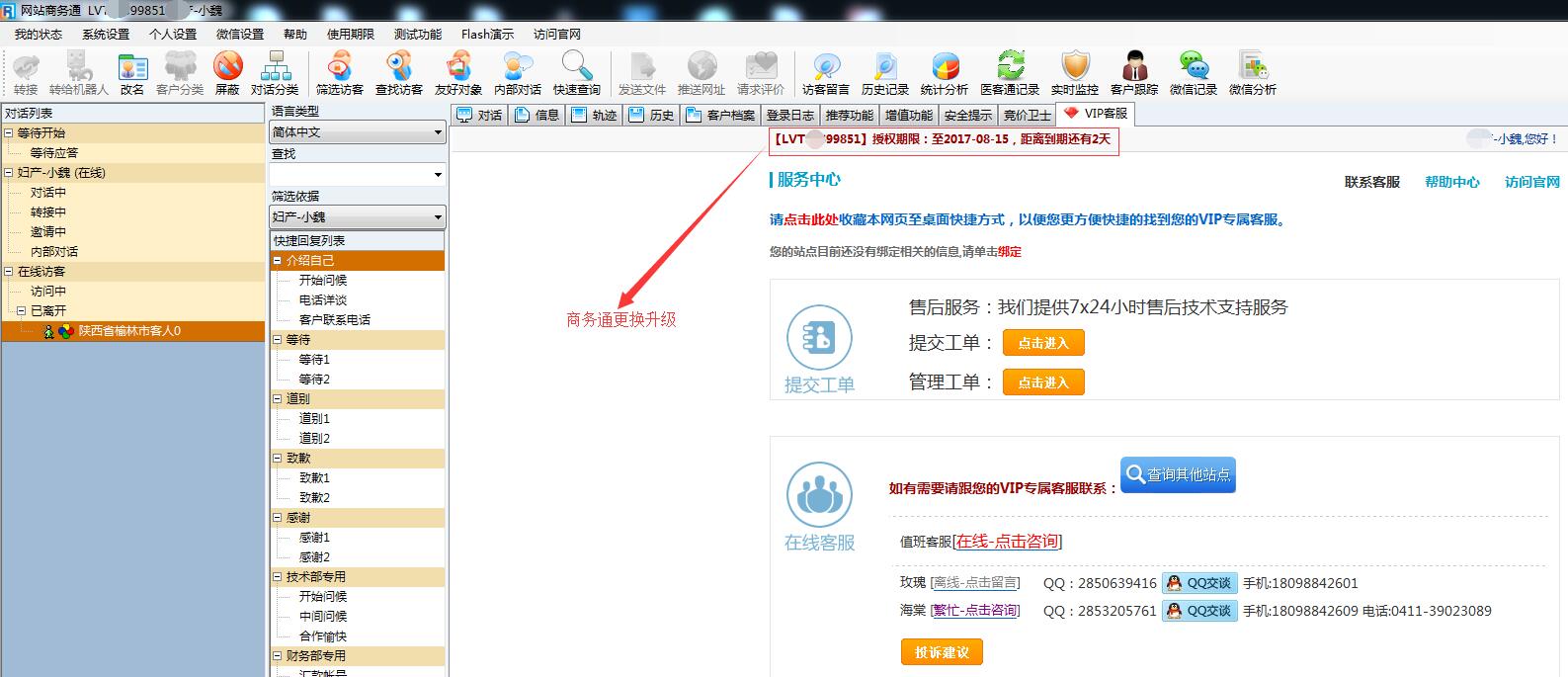This screenshot has width=1568, height=677.
Task: Open the 语言类型 简体中文 dropdown
Action: tap(357, 131)
